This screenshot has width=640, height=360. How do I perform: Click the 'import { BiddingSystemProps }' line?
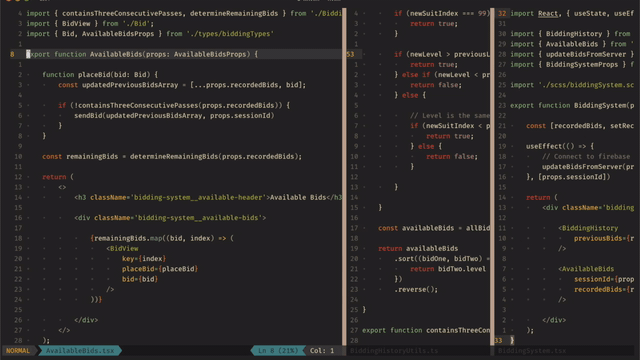pos(572,64)
